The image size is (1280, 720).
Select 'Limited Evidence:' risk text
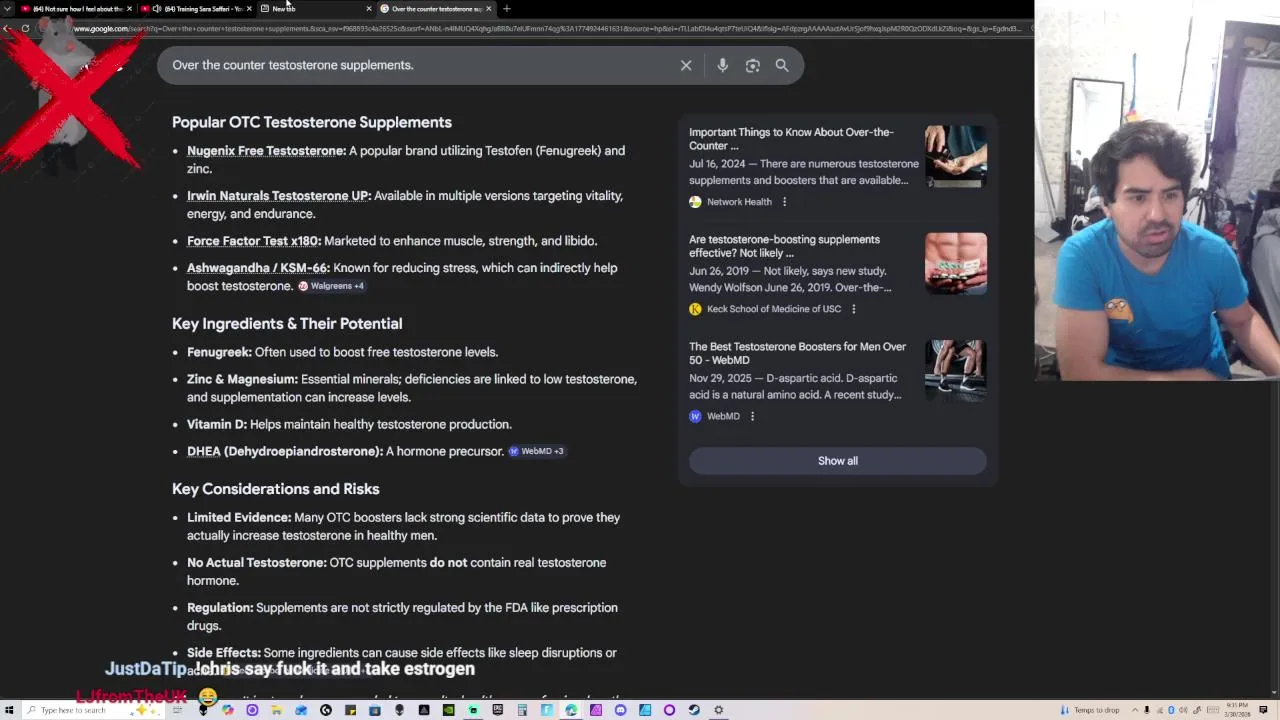[x=239, y=517]
